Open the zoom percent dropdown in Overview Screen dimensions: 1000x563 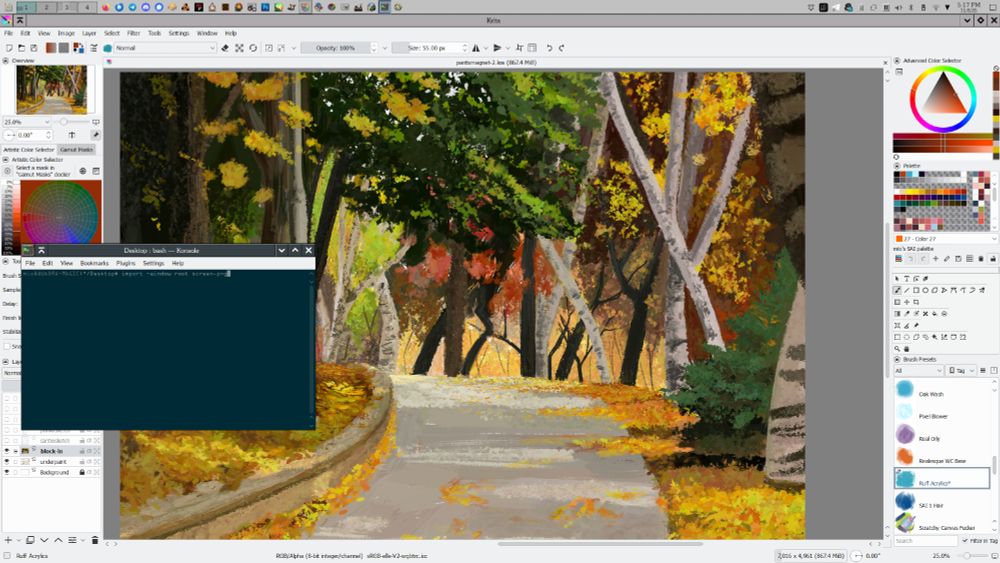tap(27, 122)
